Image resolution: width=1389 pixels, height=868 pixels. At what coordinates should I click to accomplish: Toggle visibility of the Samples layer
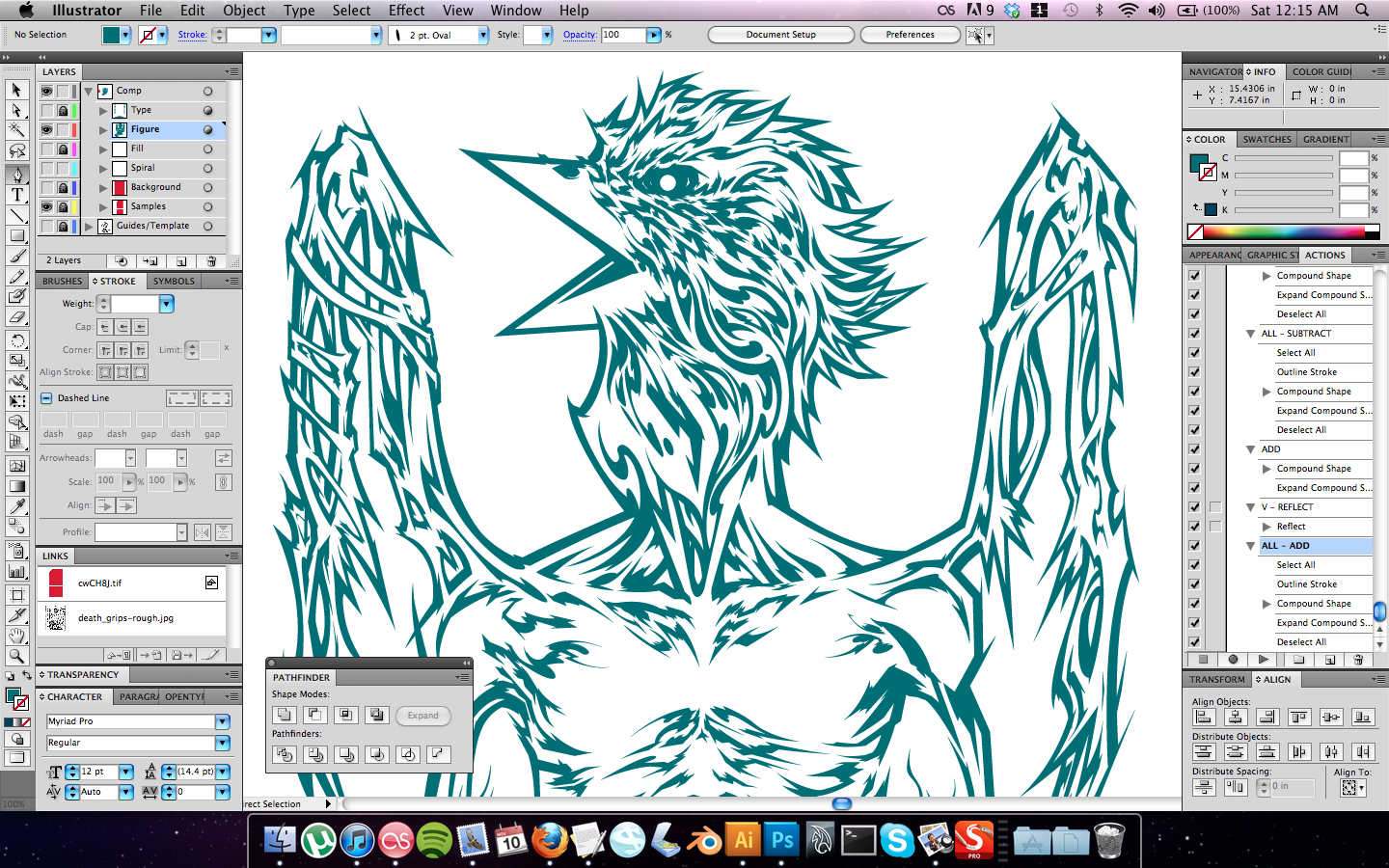click(x=46, y=206)
